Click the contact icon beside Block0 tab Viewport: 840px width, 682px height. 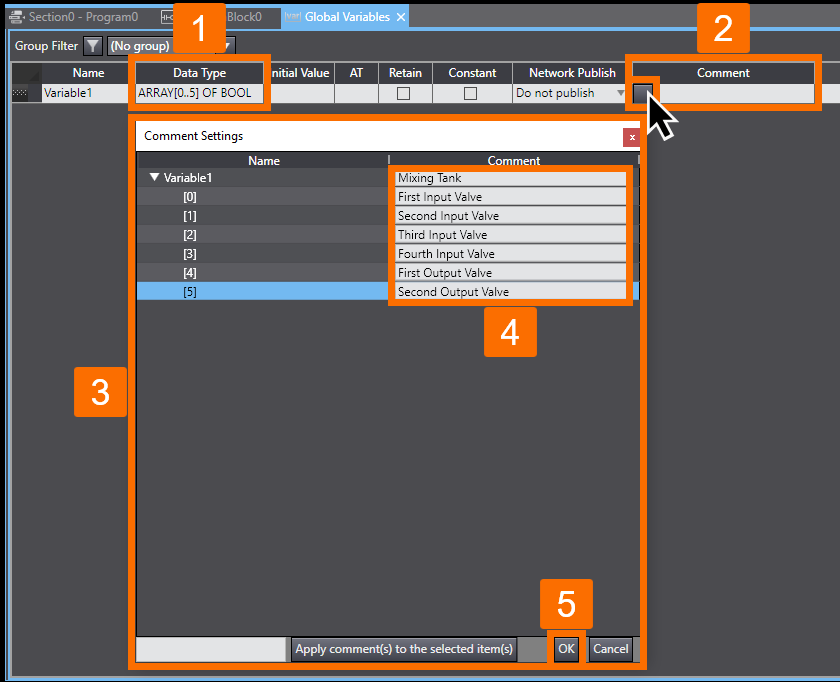(x=166, y=16)
